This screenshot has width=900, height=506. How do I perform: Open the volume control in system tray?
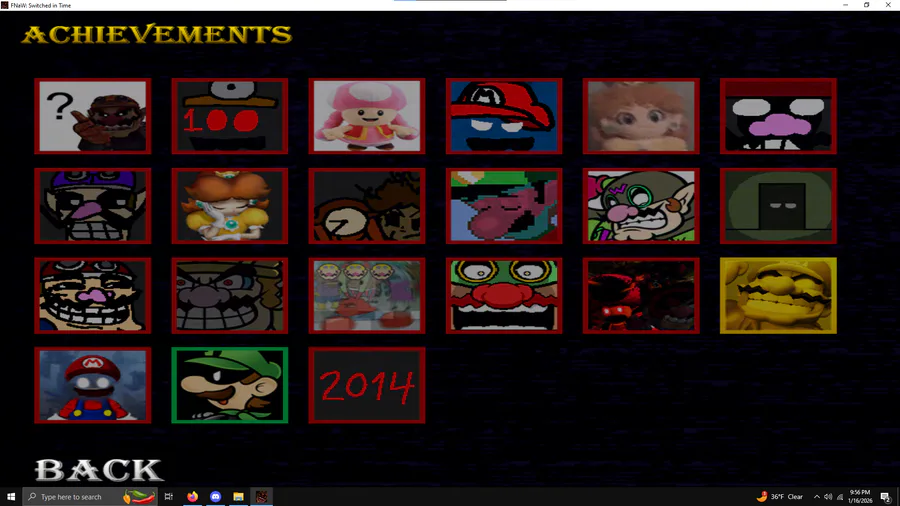point(828,497)
